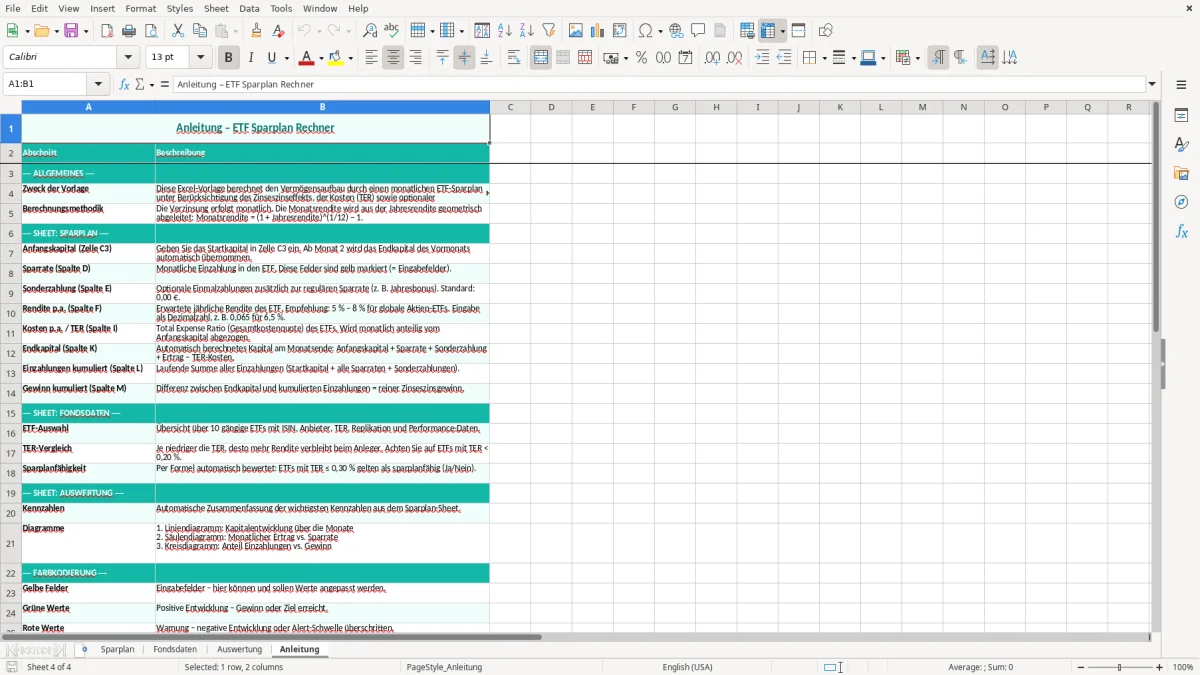Switch to the Fondsdaten sheet tab
1200x675 pixels.
(x=175, y=649)
